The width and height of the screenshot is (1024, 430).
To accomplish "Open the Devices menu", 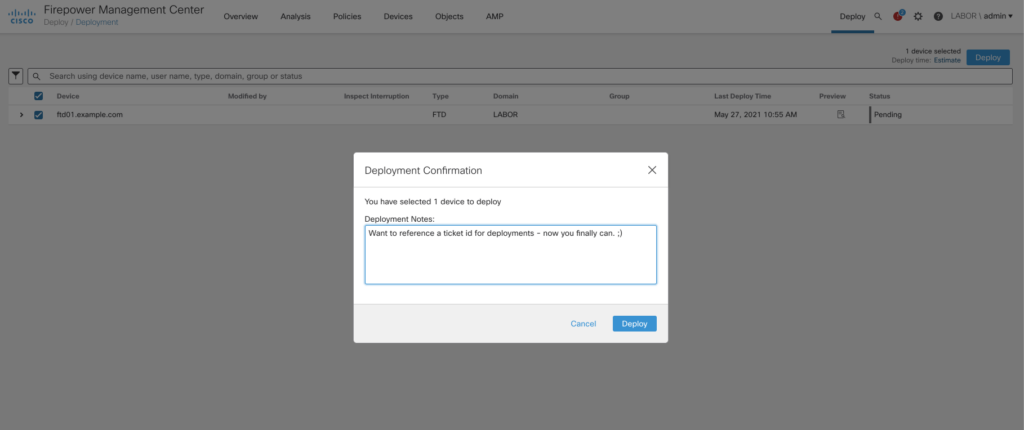I will pyautogui.click(x=398, y=16).
